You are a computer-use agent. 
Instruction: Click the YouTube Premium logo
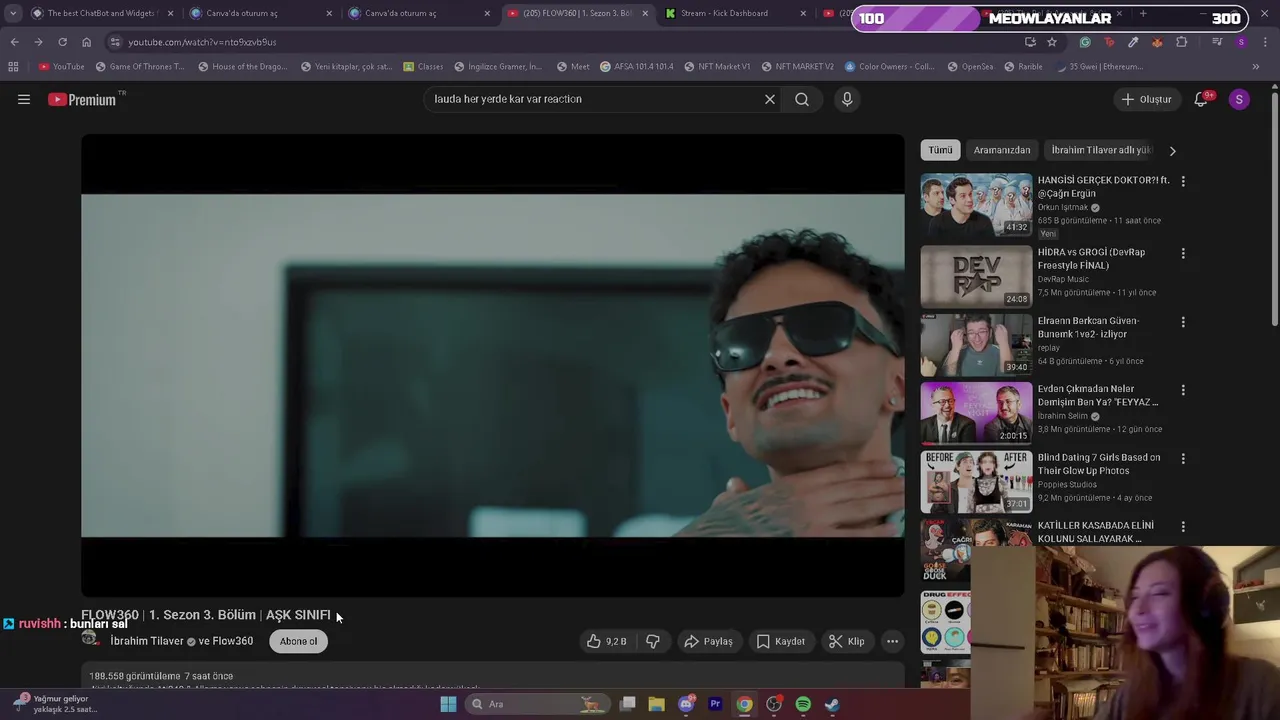(x=82, y=99)
